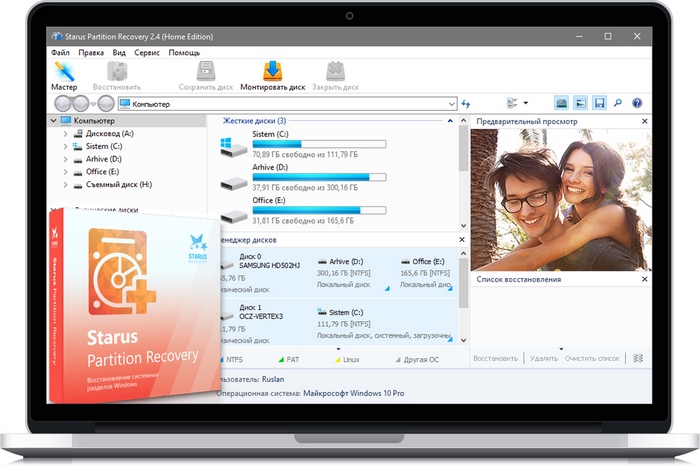Select Sistem (C:) in the tree

click(x=104, y=146)
